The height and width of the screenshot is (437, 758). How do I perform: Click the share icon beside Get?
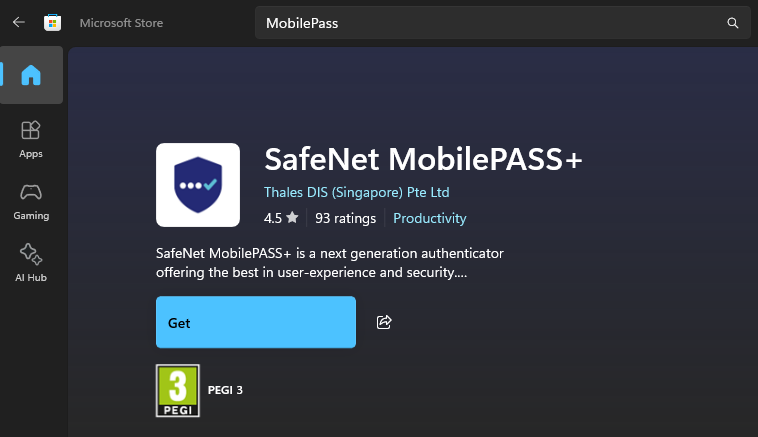(384, 322)
